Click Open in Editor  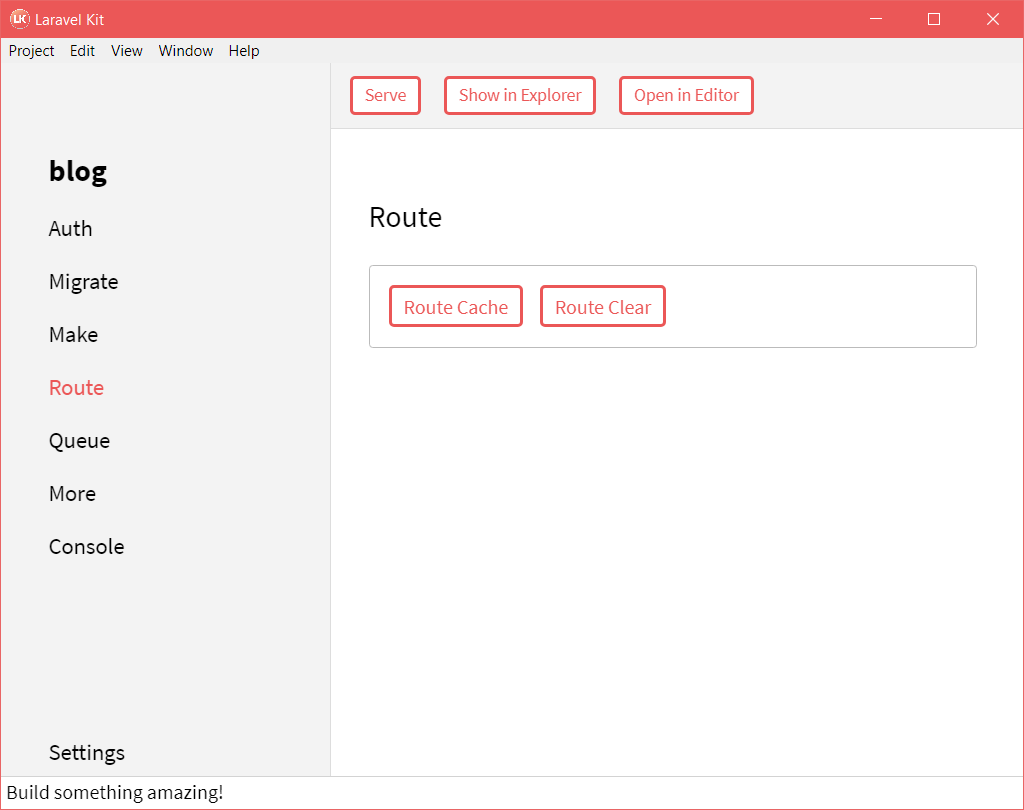tap(686, 95)
